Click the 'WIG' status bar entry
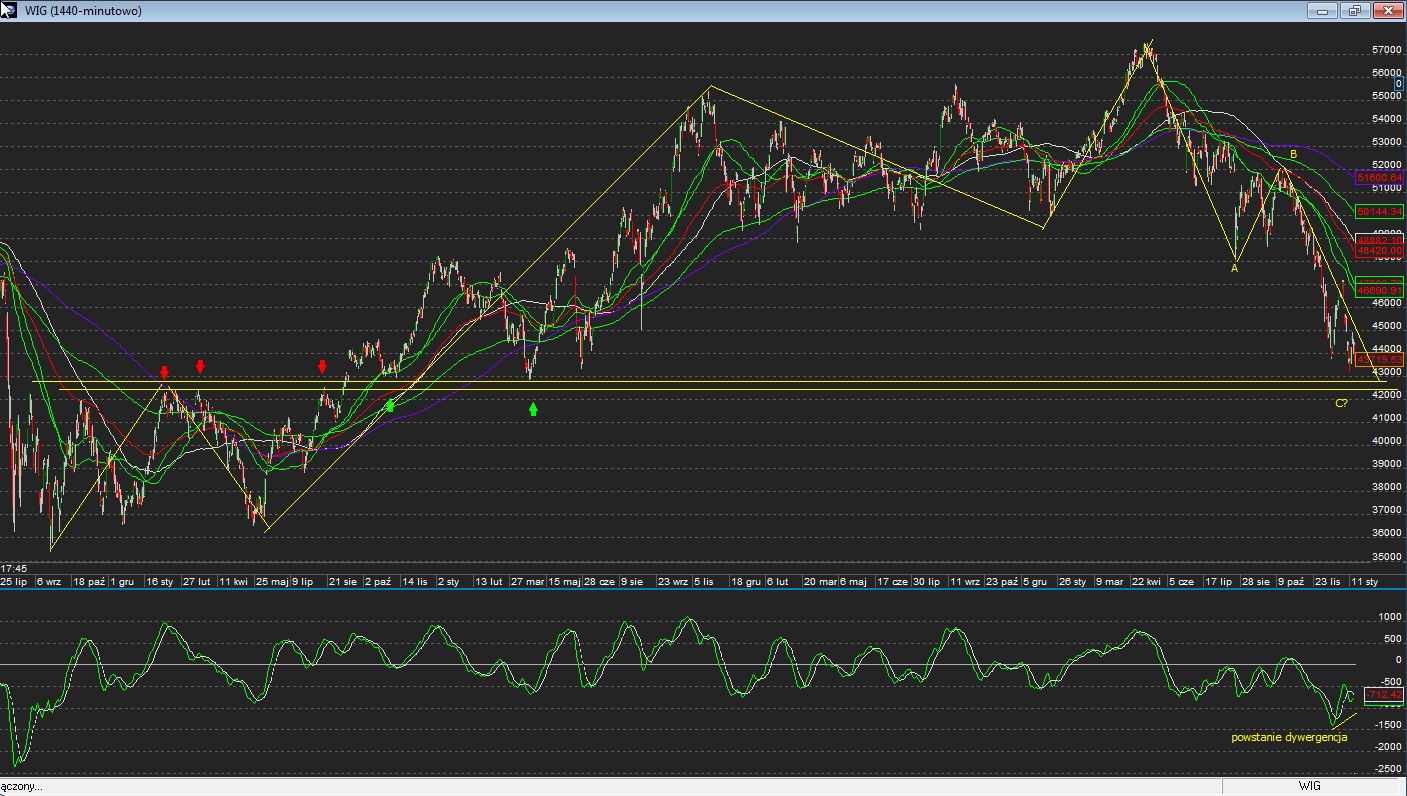This screenshot has height=796, width=1407. pos(1310,787)
